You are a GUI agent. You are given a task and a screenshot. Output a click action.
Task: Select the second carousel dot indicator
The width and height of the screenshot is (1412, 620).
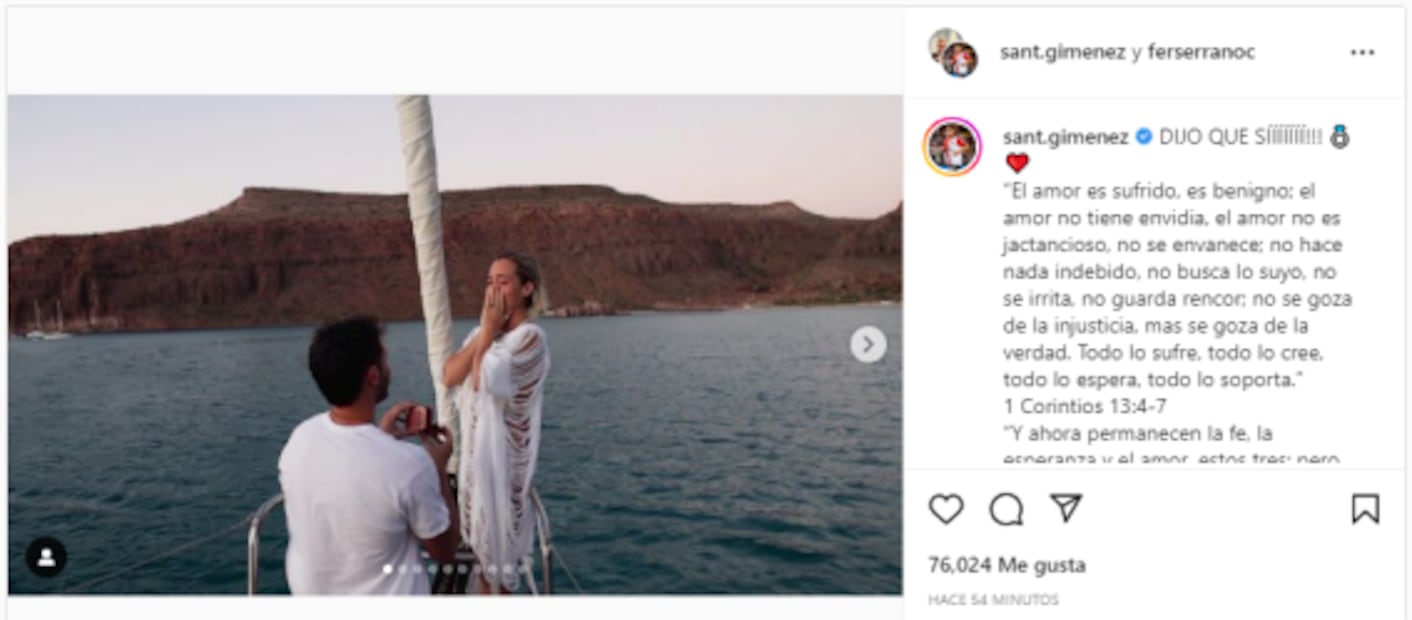tap(404, 568)
